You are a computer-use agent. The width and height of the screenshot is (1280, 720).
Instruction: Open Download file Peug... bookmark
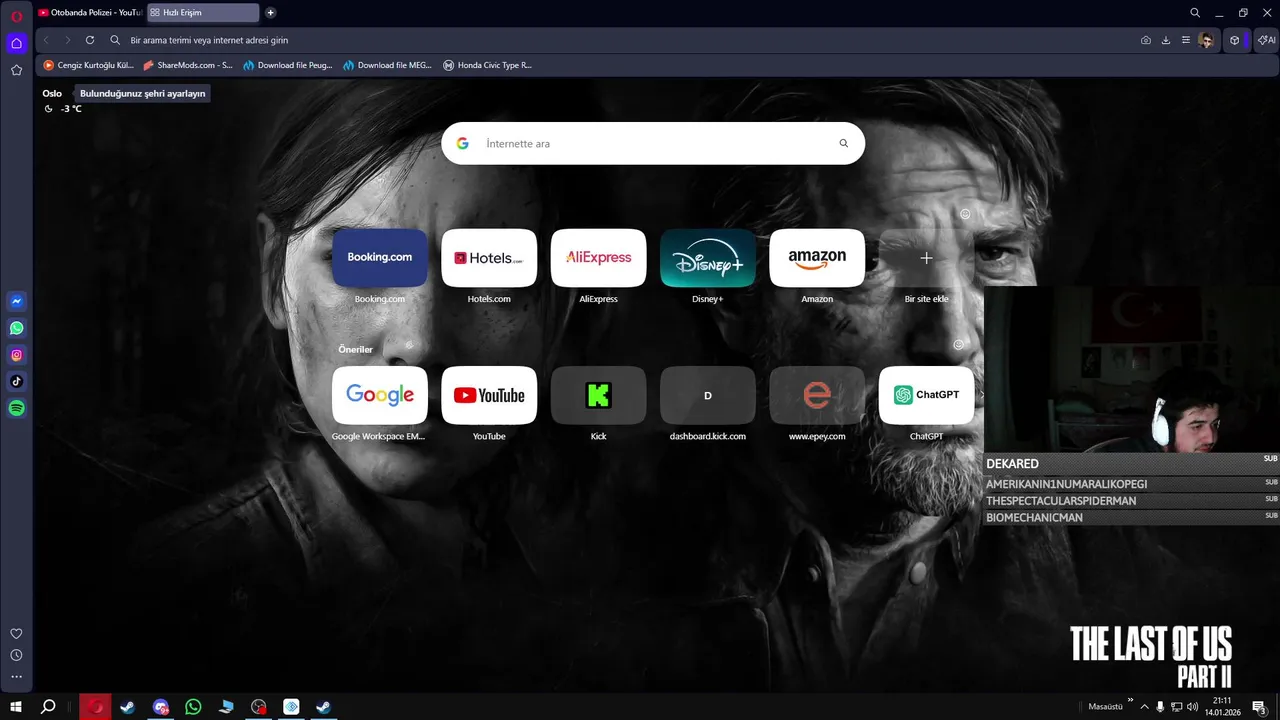pyautogui.click(x=288, y=65)
